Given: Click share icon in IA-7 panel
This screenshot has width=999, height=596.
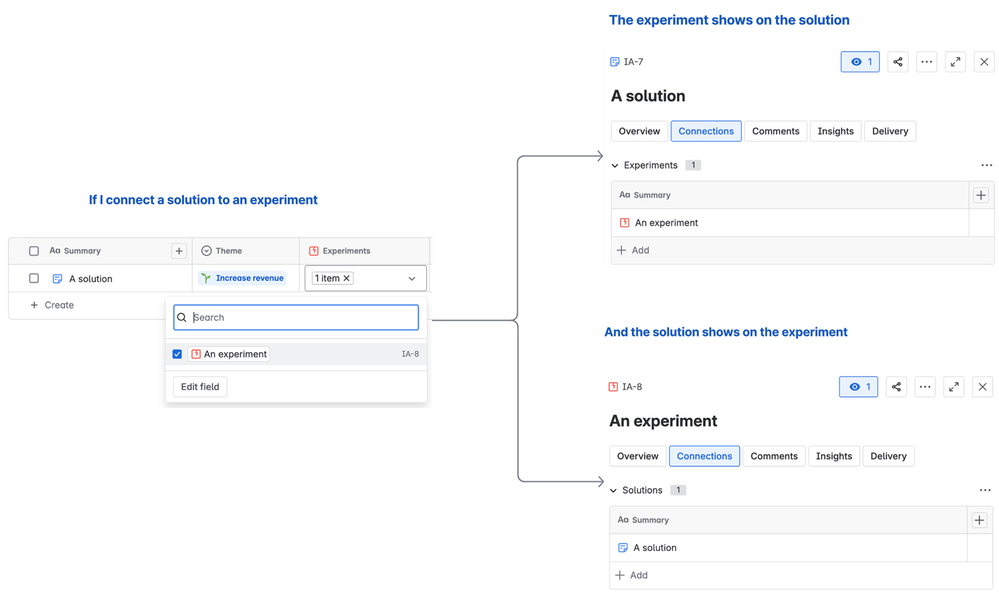Looking at the screenshot, I should [898, 62].
